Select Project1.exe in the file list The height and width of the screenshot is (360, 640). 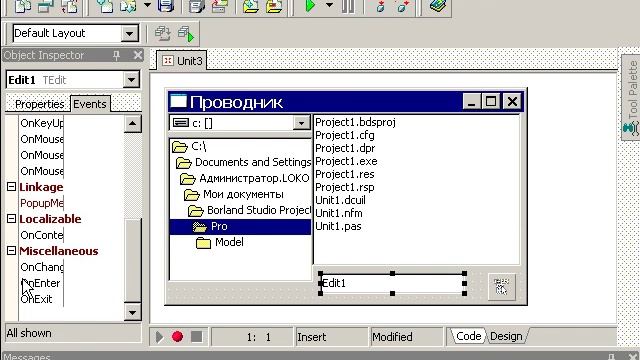(346, 161)
